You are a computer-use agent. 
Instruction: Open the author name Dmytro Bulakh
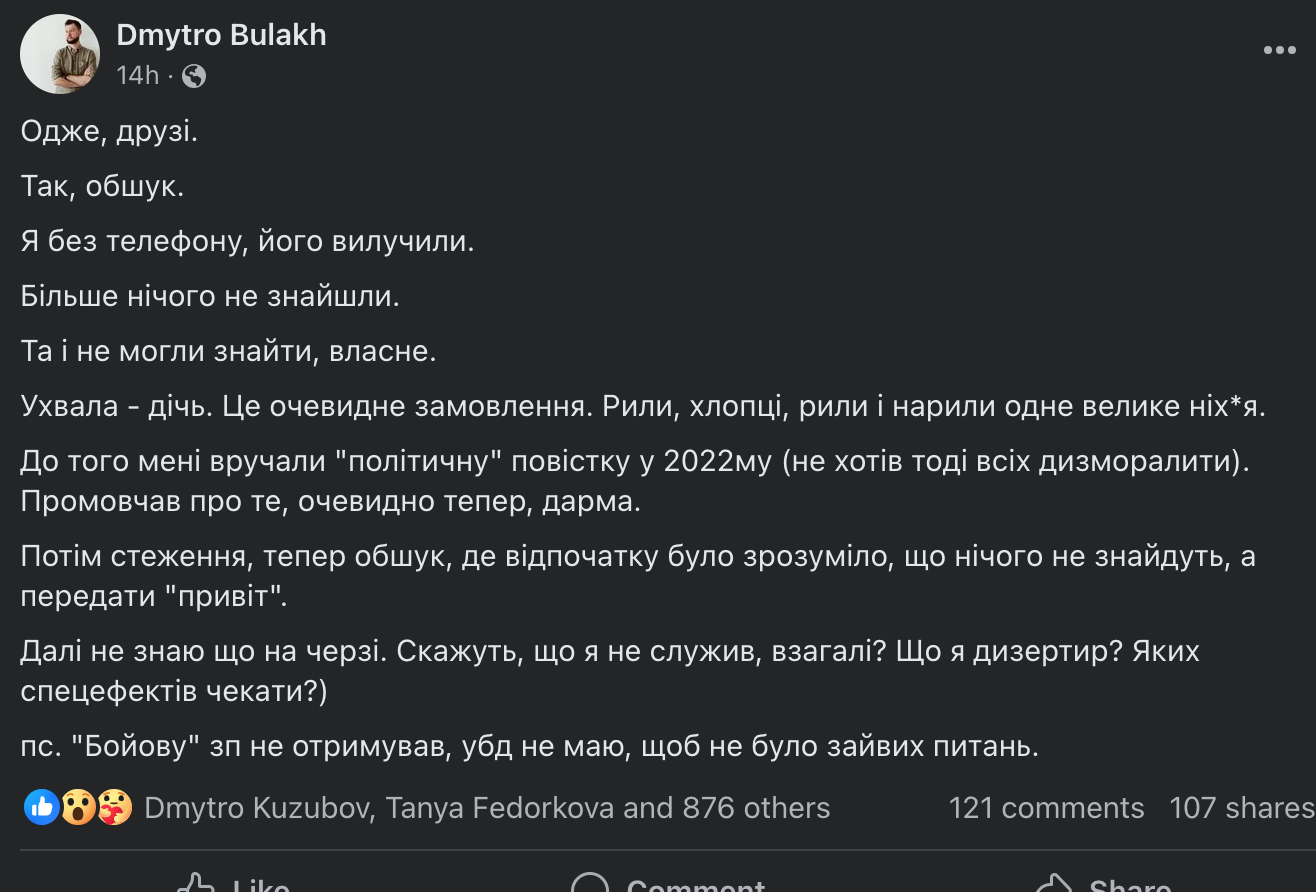221,35
